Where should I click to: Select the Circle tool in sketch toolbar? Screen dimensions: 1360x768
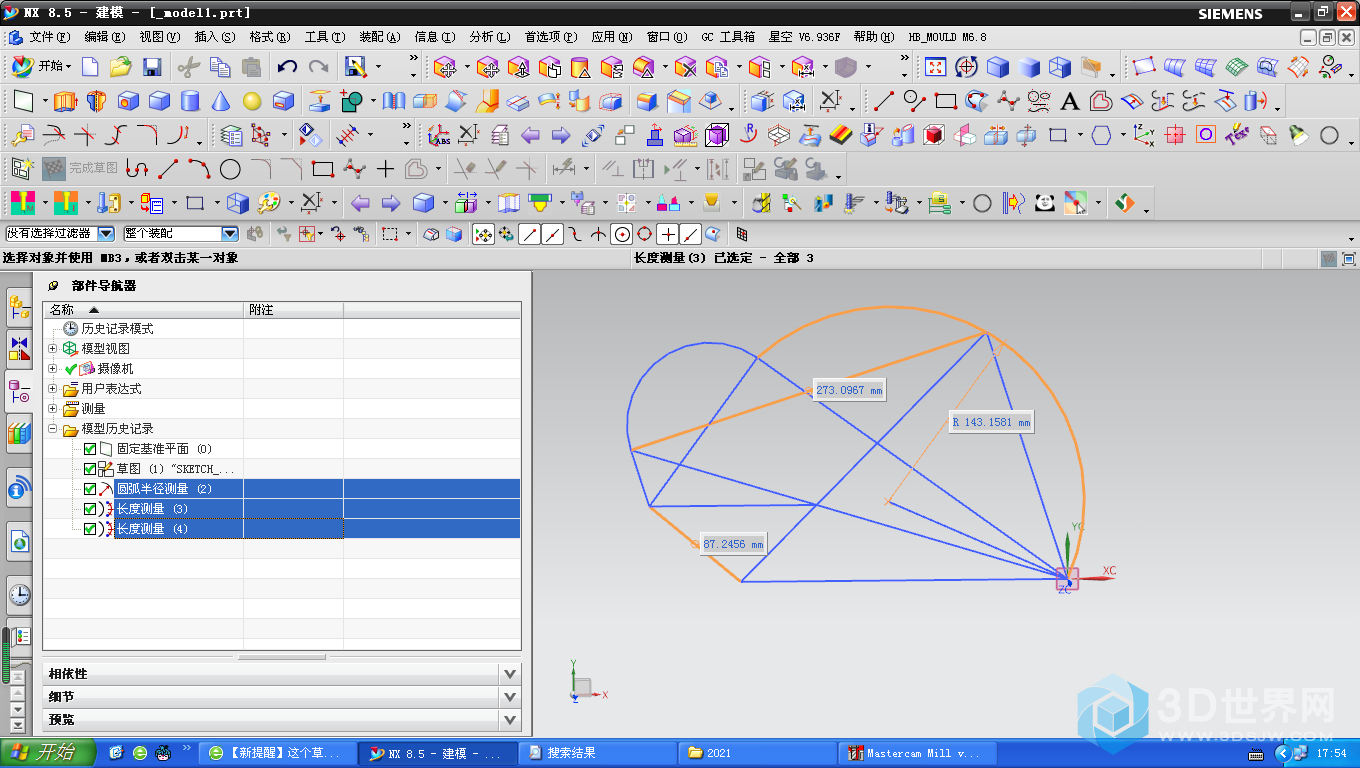tap(230, 169)
